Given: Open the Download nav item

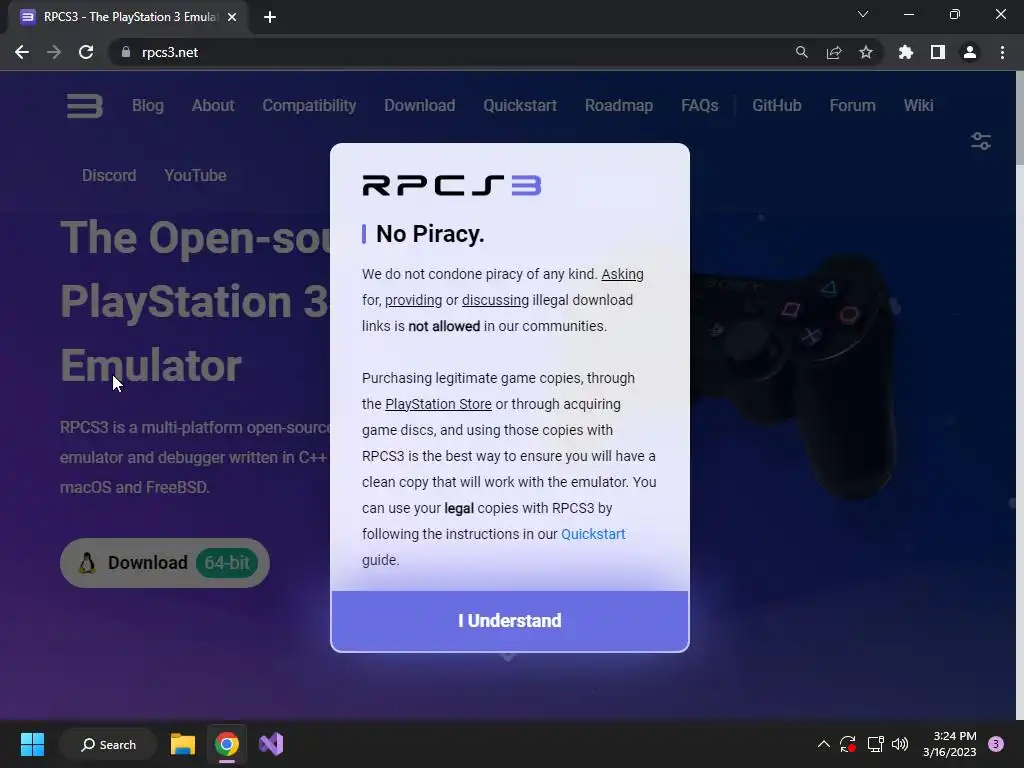Looking at the screenshot, I should 419,105.
